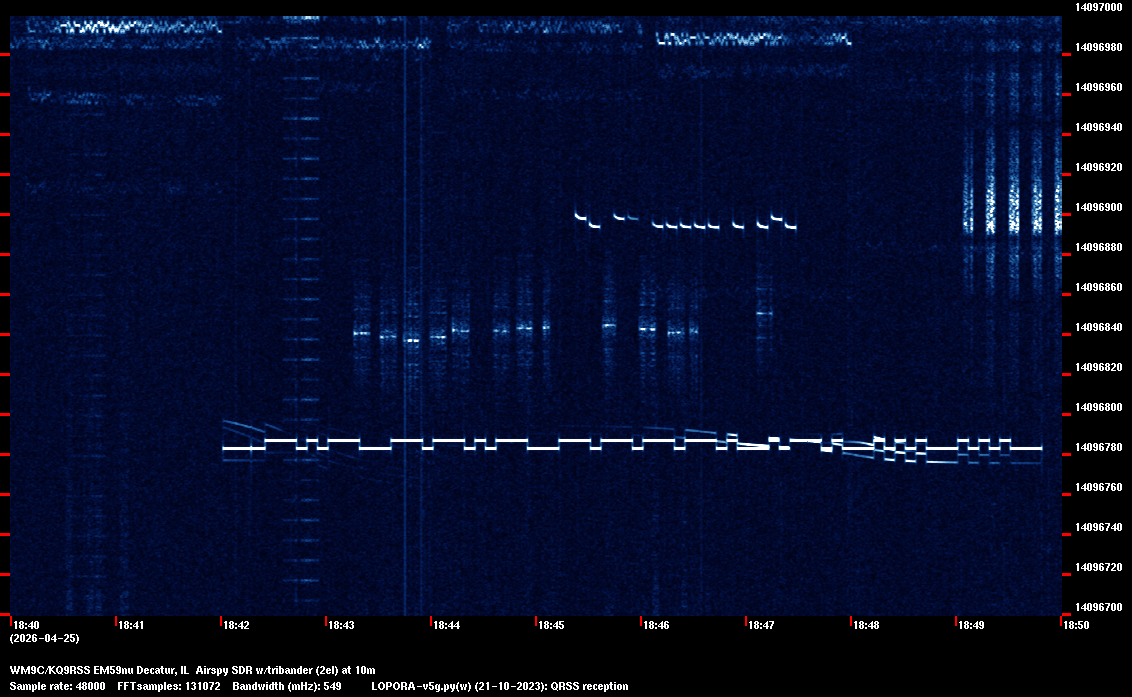
Task: Click the 14097000 frequency label
Action: tap(1099, 7)
